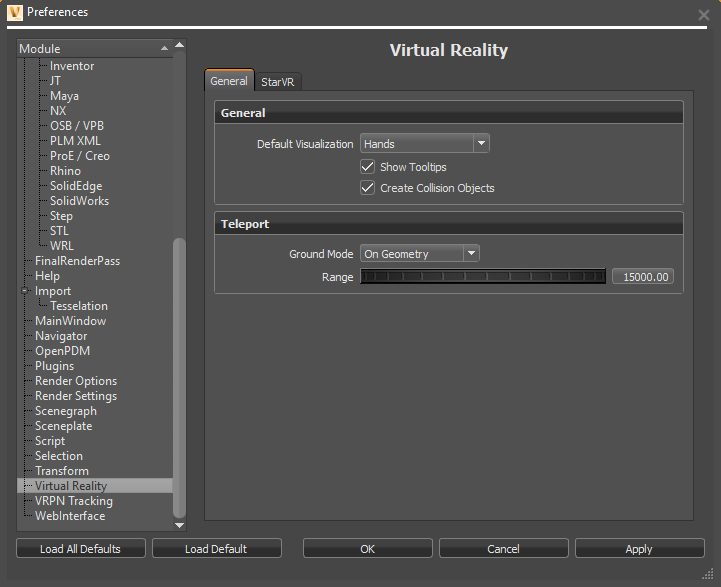The image size is (721, 587).
Task: Open Scenegraph preferences
Action: click(66, 410)
